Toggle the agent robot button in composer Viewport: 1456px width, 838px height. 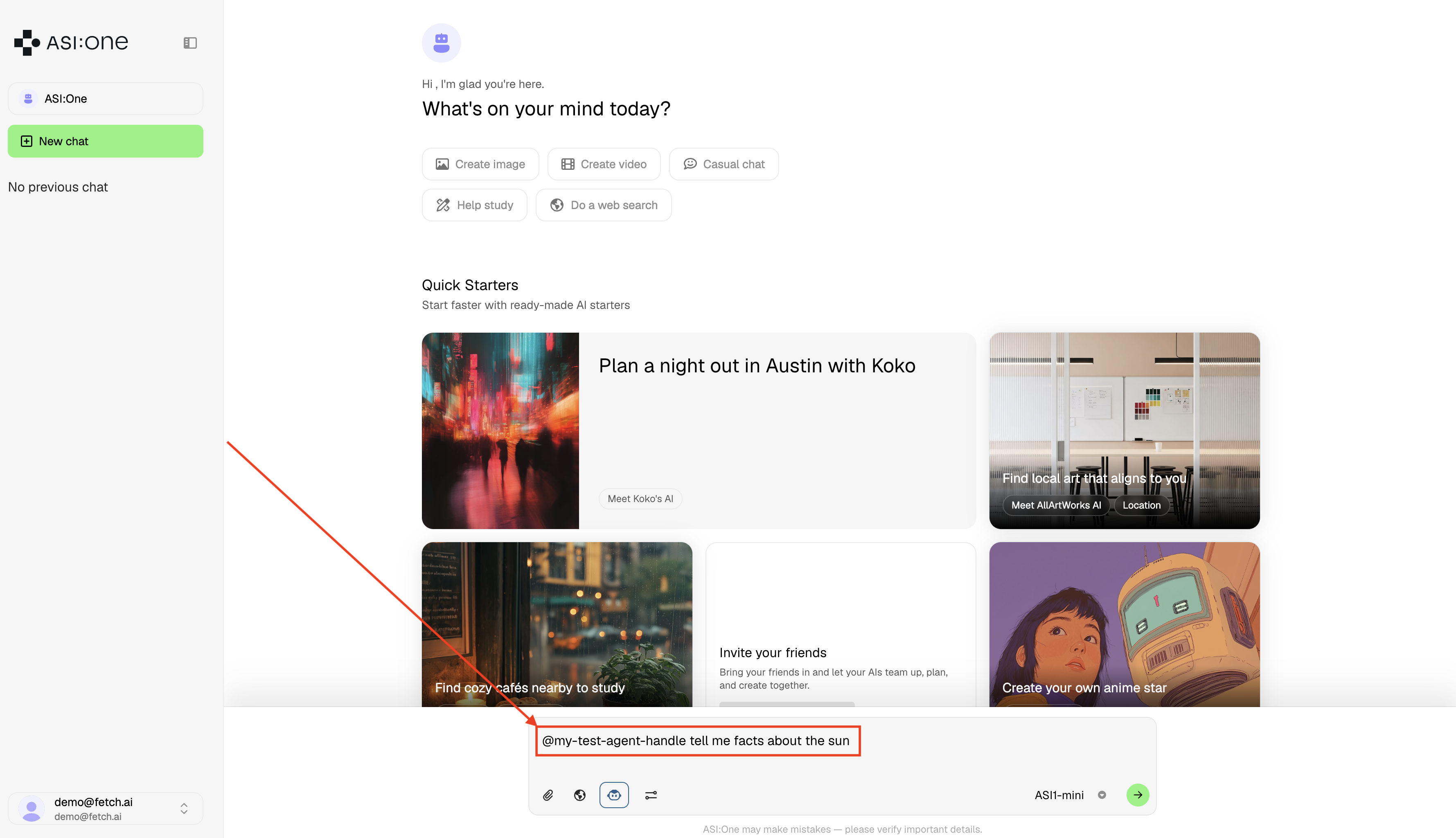(x=614, y=795)
